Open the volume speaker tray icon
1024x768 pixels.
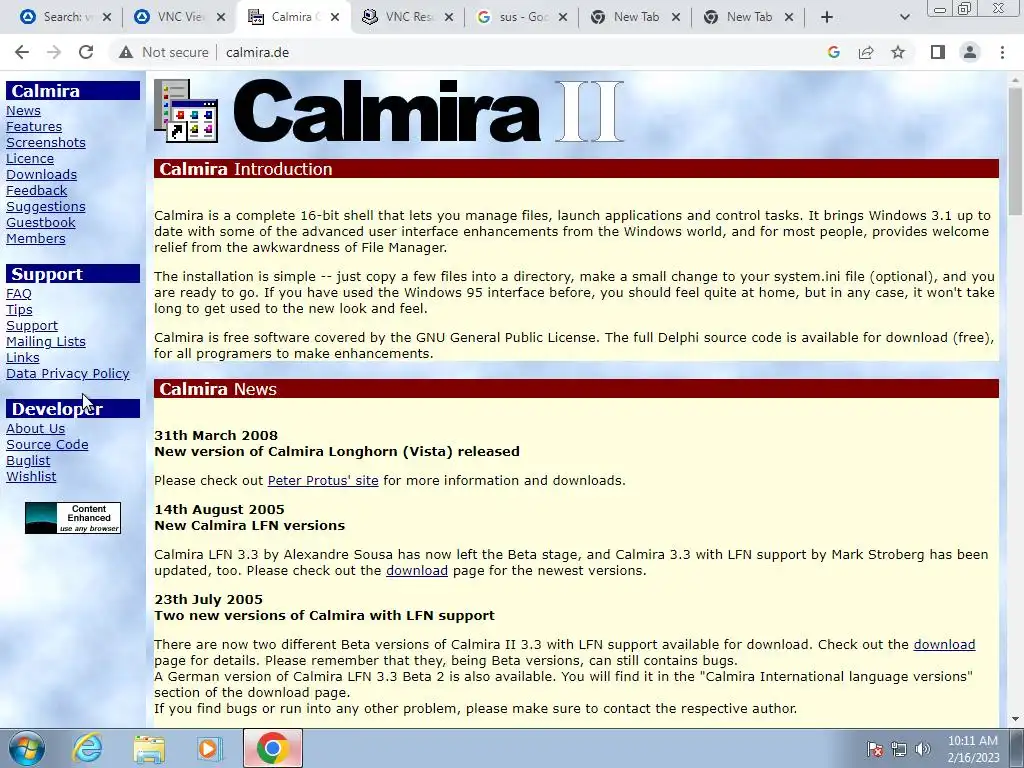(x=922, y=749)
